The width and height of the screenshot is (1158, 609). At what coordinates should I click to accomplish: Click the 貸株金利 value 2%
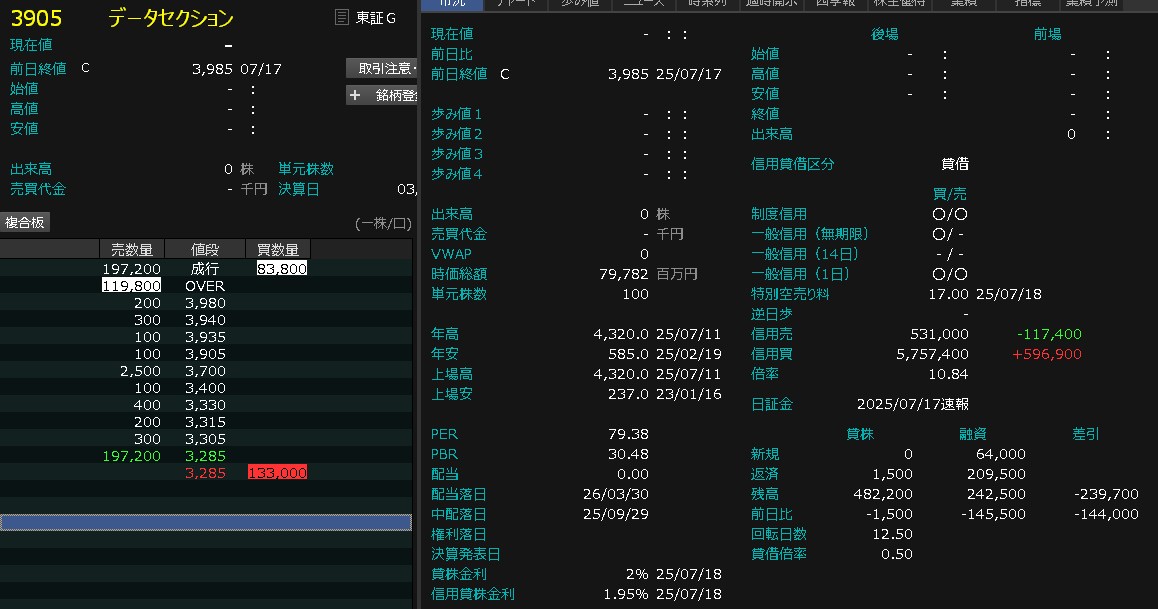click(637, 574)
